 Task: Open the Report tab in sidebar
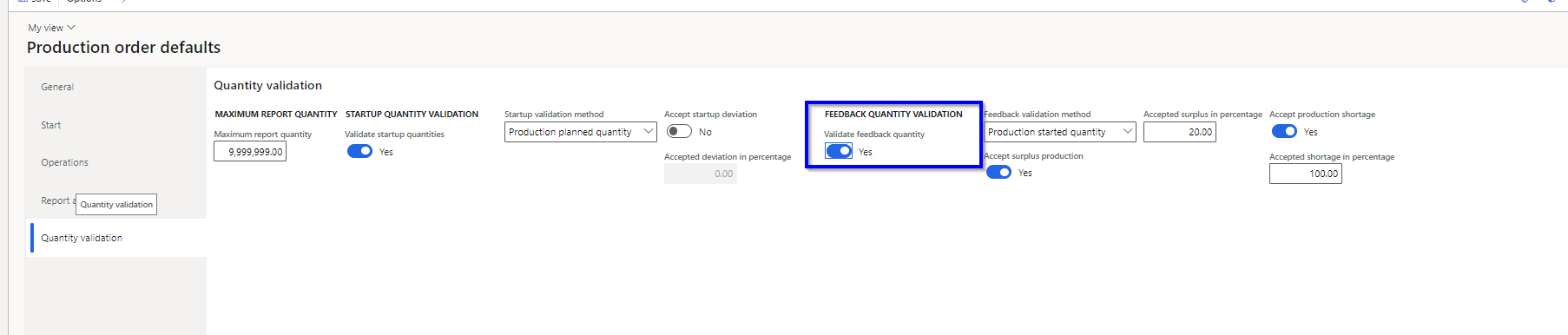(x=55, y=200)
